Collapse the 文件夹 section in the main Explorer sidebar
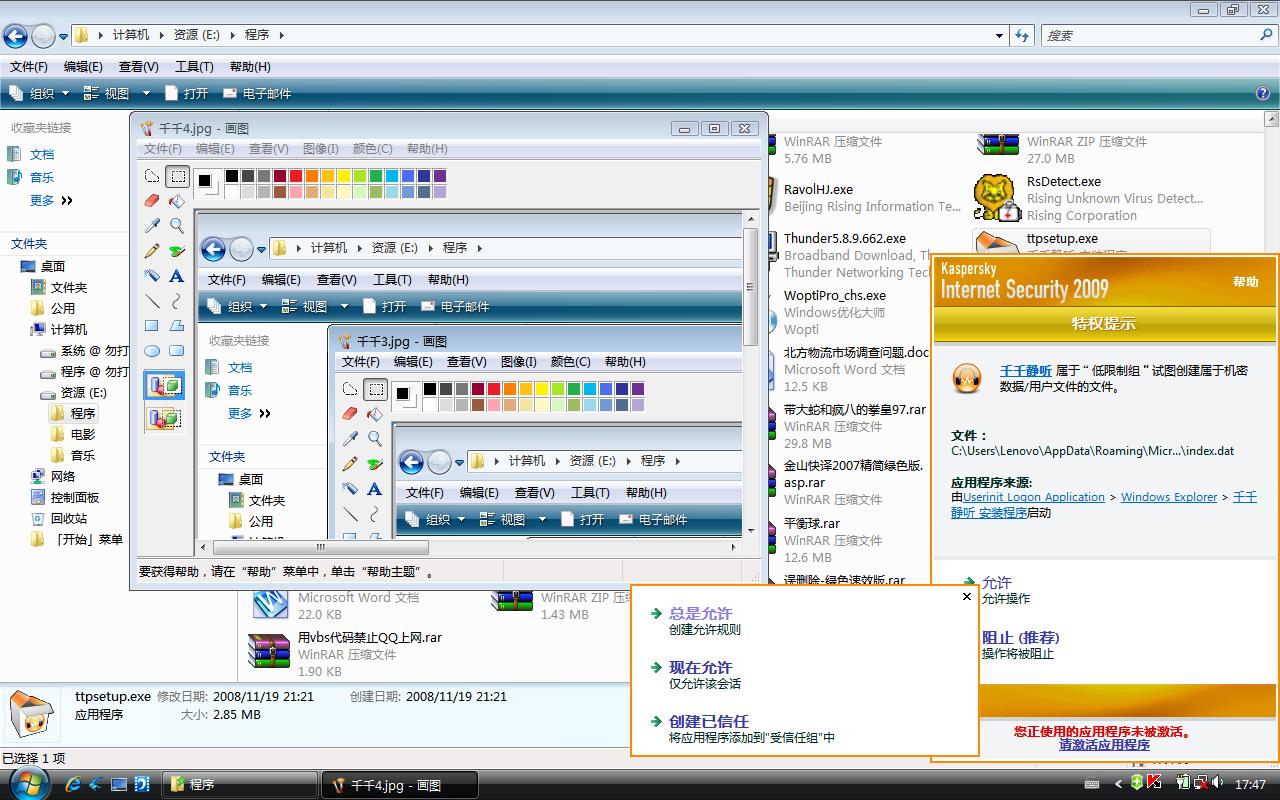The height and width of the screenshot is (800, 1280). tap(29, 243)
